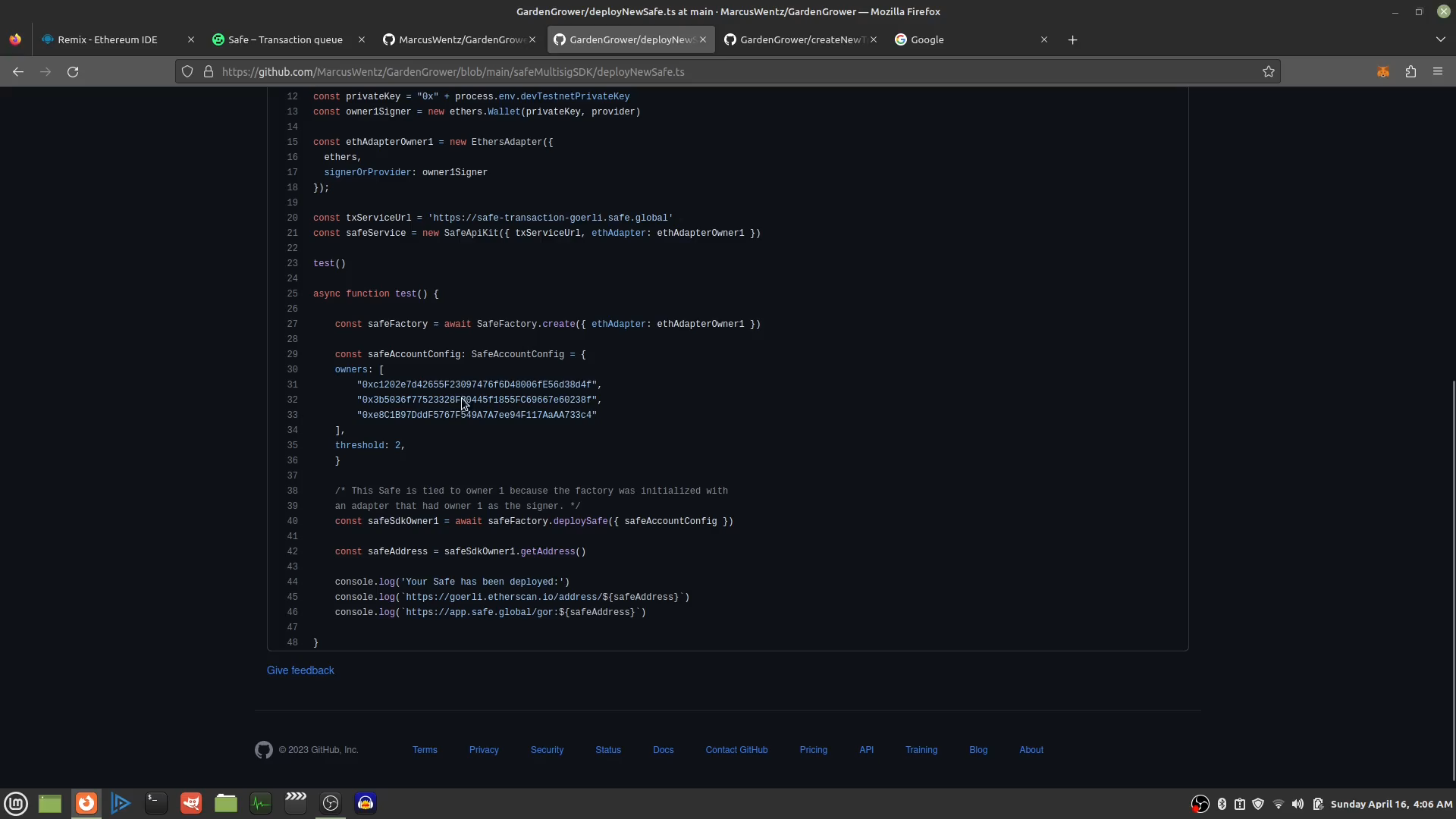Click the Bluetooth tray icon
This screenshot has width=1456, height=819.
tap(1222, 804)
